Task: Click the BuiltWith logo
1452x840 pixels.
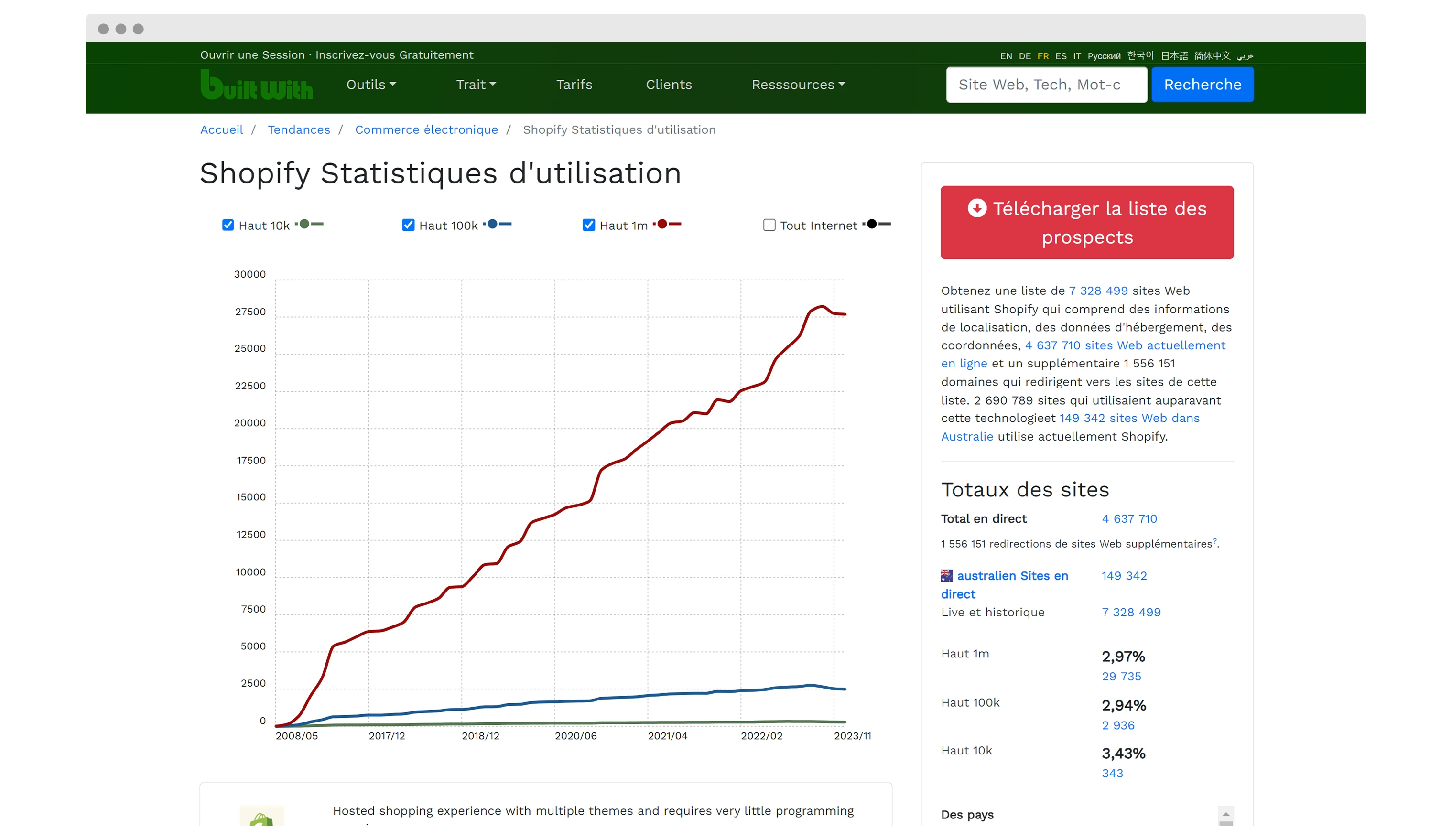Action: (x=256, y=85)
